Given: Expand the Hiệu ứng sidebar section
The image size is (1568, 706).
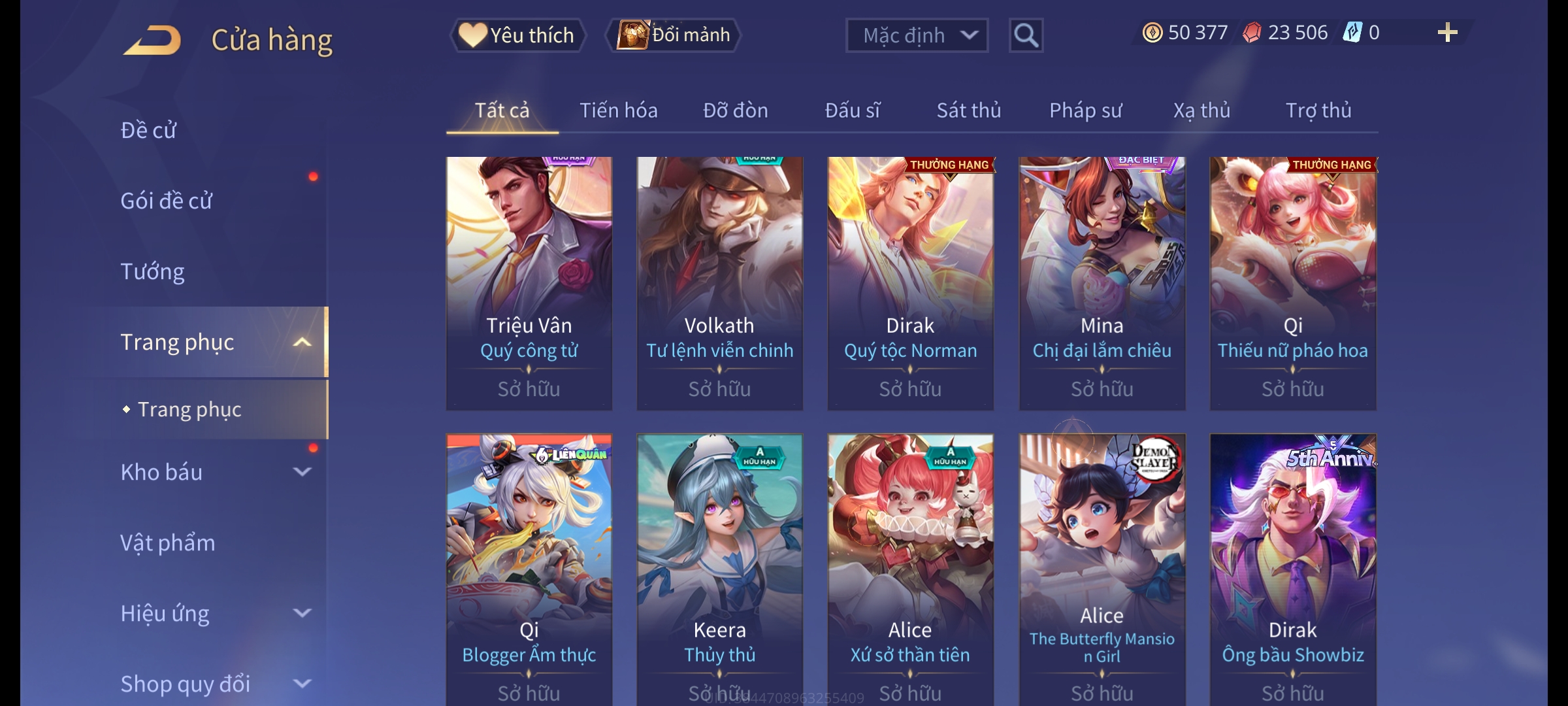Looking at the screenshot, I should pyautogui.click(x=302, y=613).
